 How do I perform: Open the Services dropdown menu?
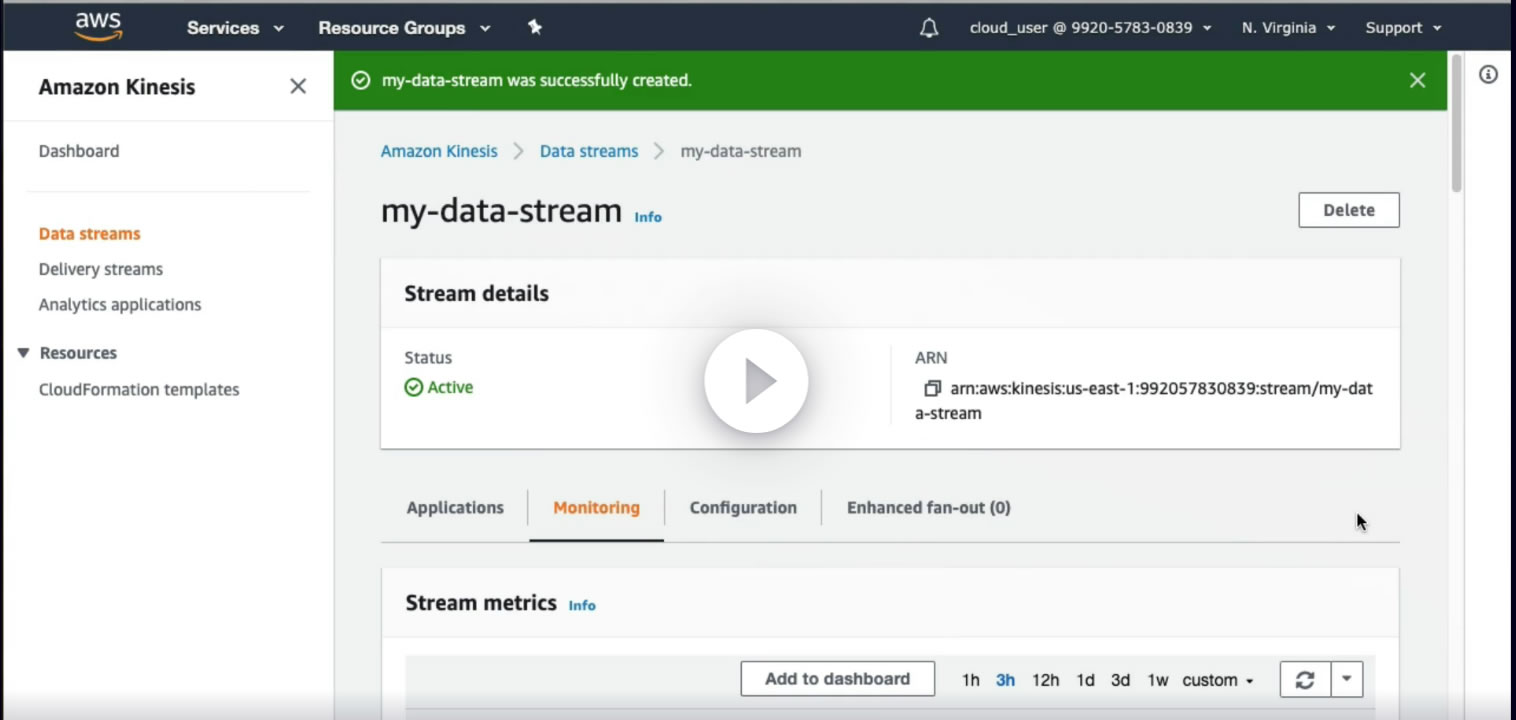[x=235, y=28]
